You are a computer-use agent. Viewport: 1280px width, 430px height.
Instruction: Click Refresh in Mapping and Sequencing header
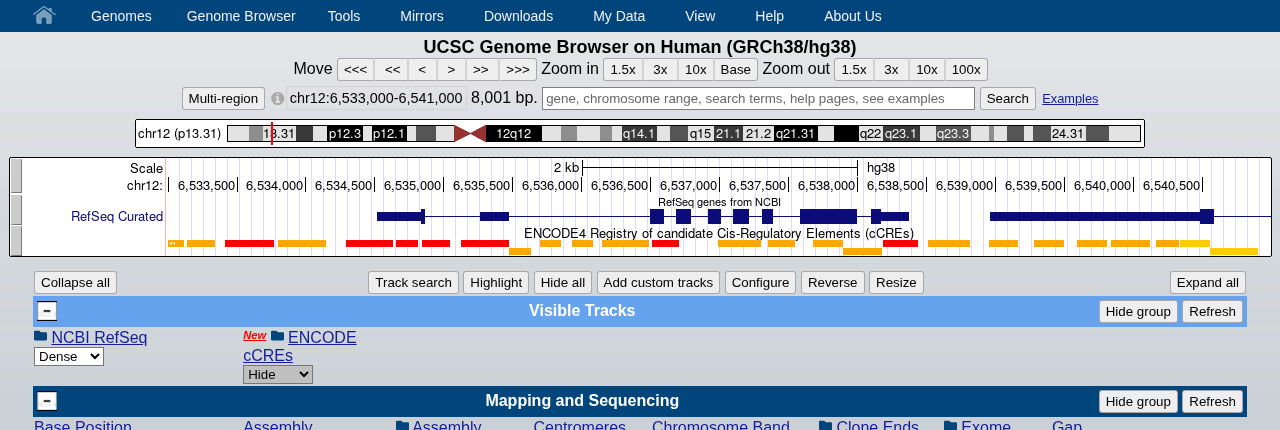click(x=1212, y=401)
